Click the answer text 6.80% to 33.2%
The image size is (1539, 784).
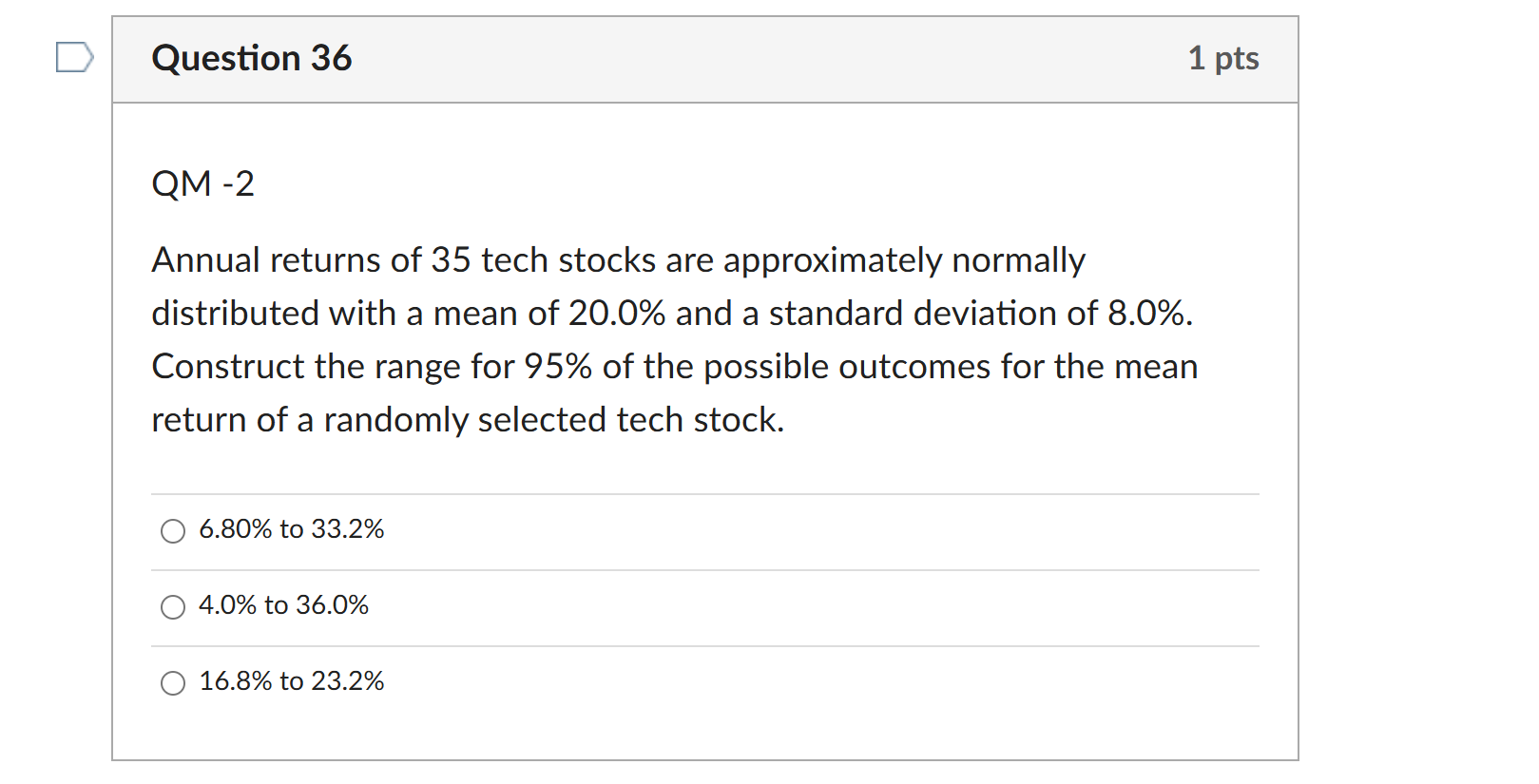pos(291,530)
